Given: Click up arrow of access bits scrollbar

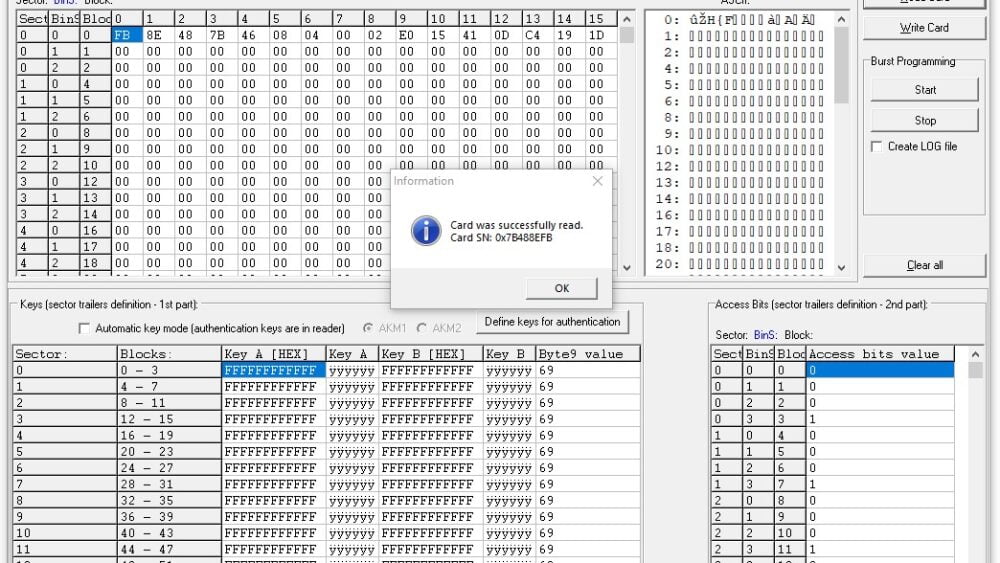Looking at the screenshot, I should click(975, 355).
